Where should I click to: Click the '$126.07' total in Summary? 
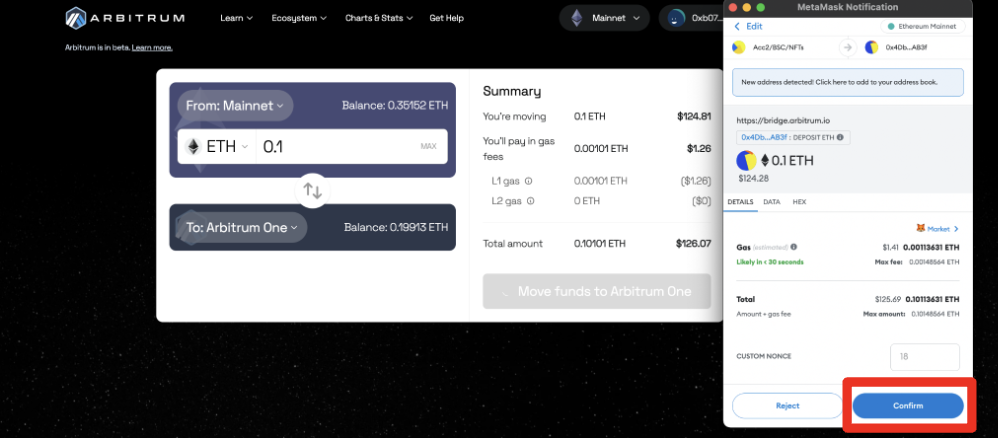click(693, 243)
